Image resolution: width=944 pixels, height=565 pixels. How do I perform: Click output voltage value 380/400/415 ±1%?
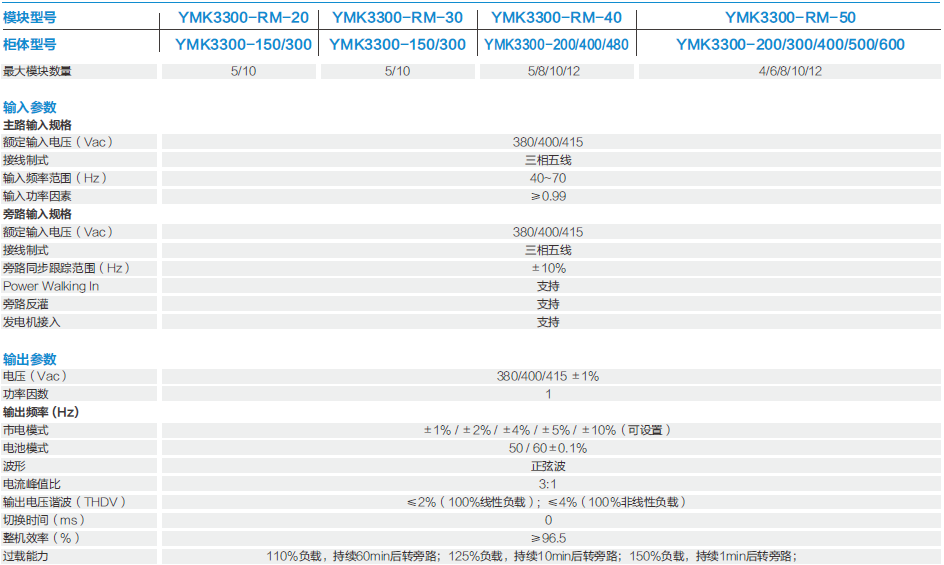(548, 376)
